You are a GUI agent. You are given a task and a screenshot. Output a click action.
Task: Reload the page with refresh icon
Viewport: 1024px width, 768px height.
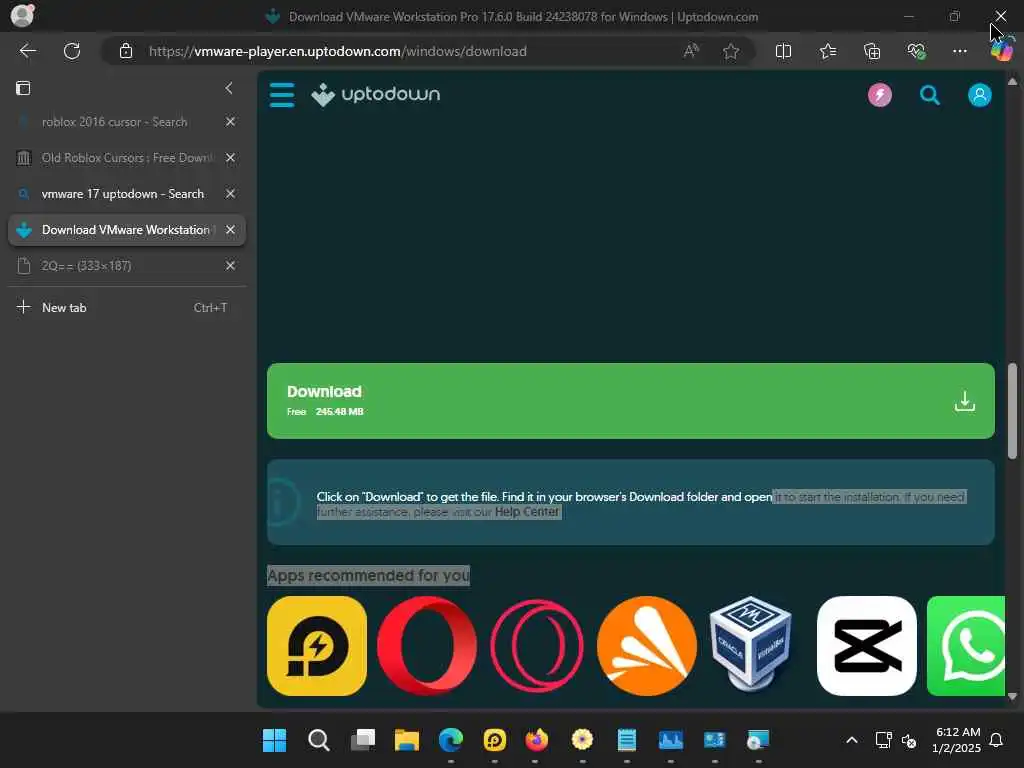pos(72,51)
